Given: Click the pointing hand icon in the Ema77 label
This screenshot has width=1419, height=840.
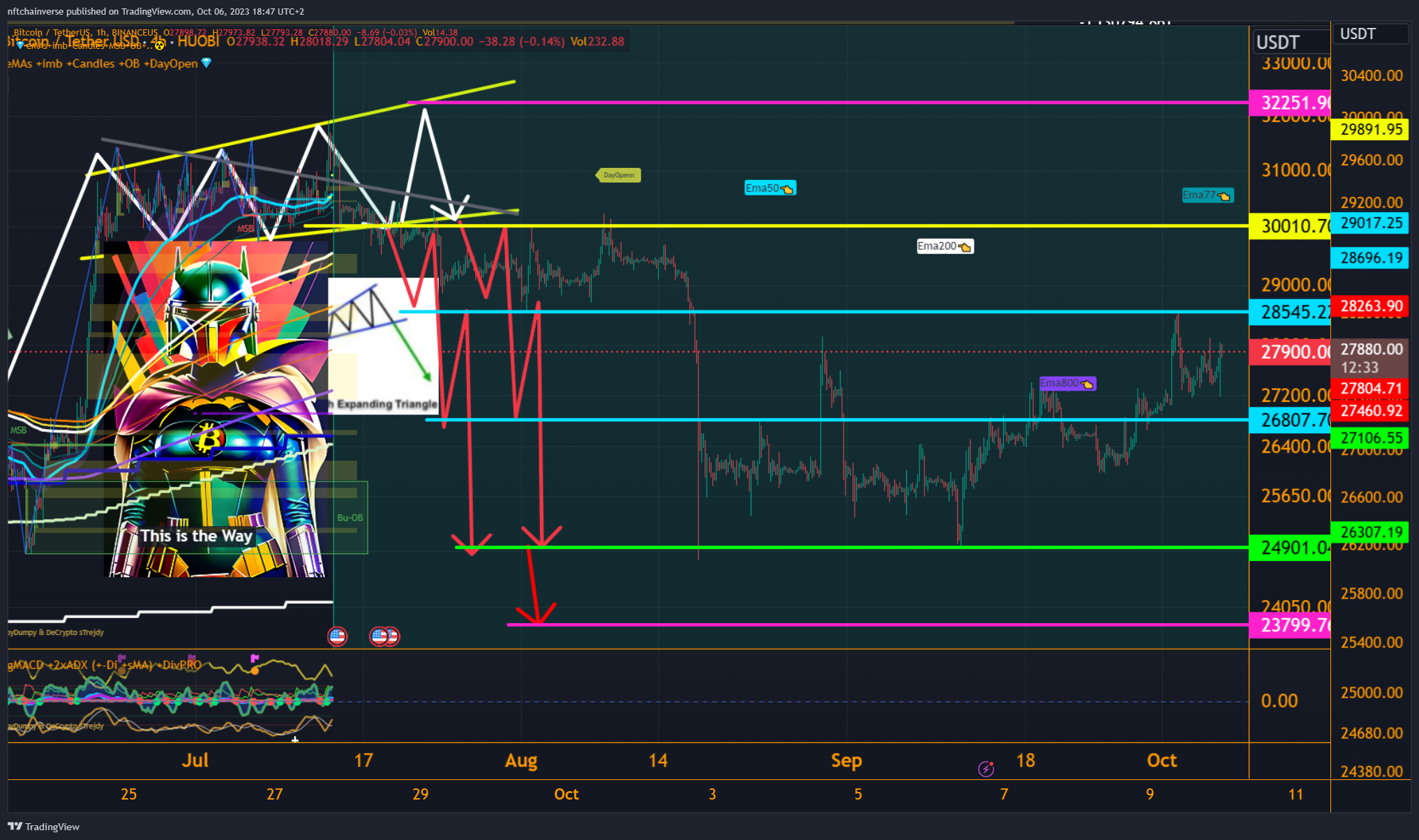Looking at the screenshot, I should [1224, 196].
